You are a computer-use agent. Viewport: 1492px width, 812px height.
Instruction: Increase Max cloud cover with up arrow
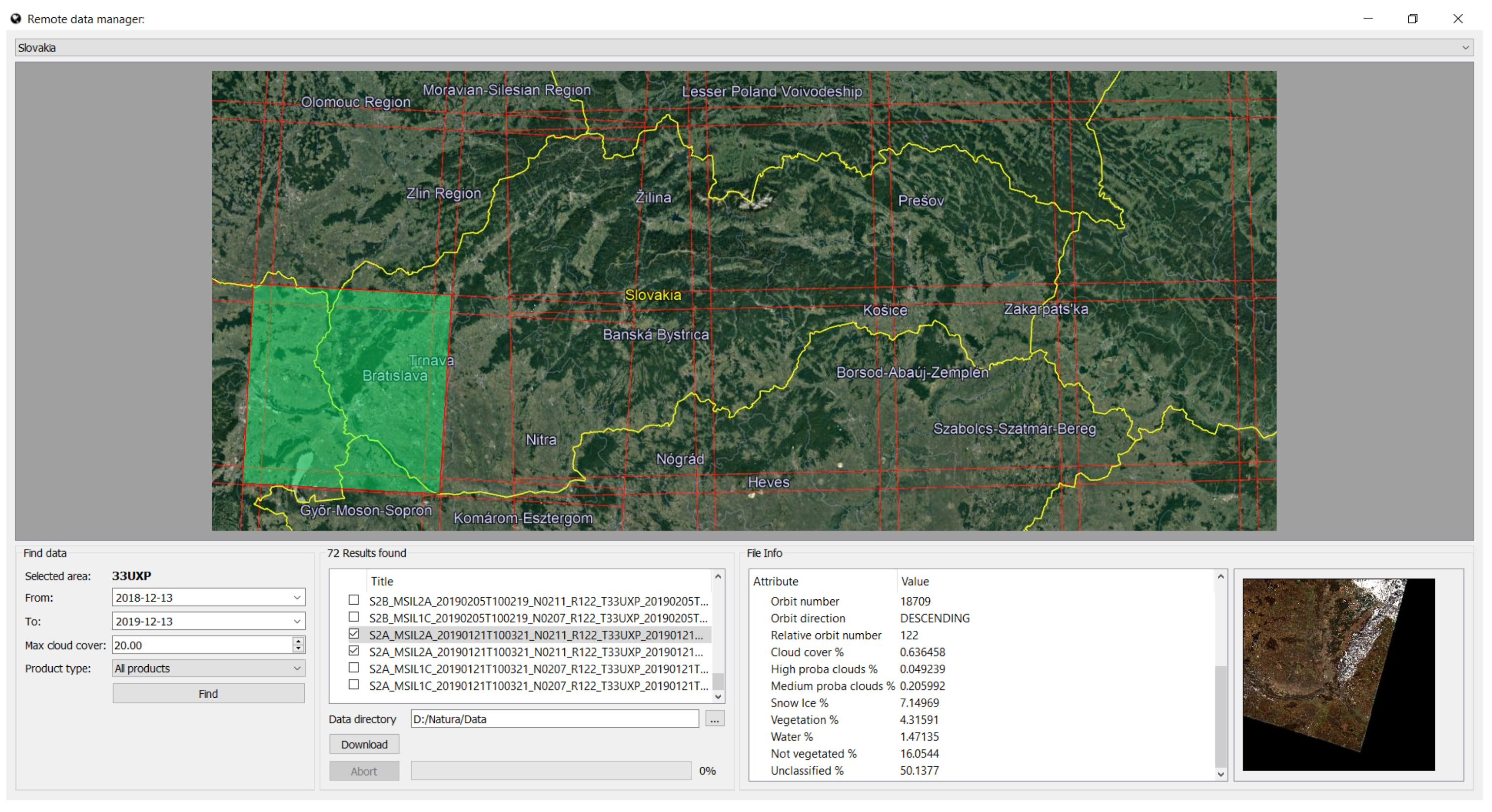tap(298, 641)
